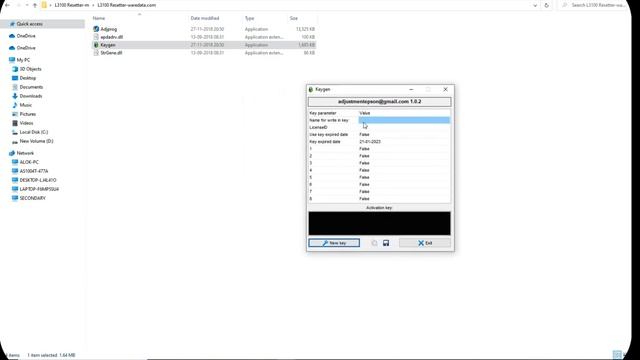Expand the address bar history dropdown
The image size is (640, 360).
pos(535,5)
